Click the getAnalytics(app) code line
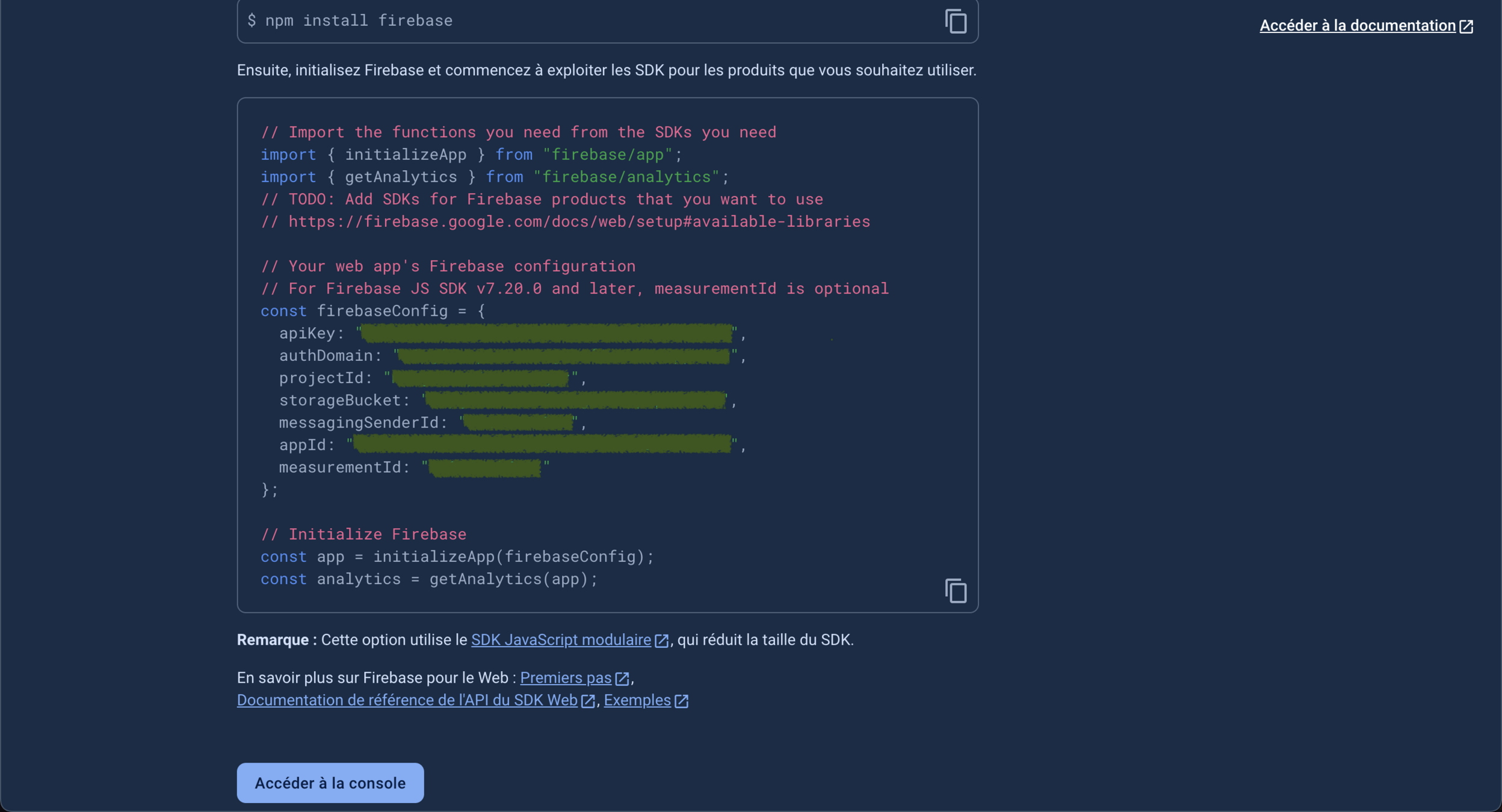The width and height of the screenshot is (1502, 812). [x=429, y=579]
